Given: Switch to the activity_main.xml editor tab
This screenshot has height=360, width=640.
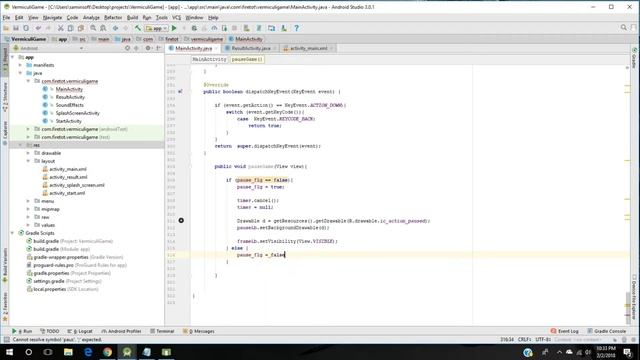Looking at the screenshot, I should coord(309,48).
